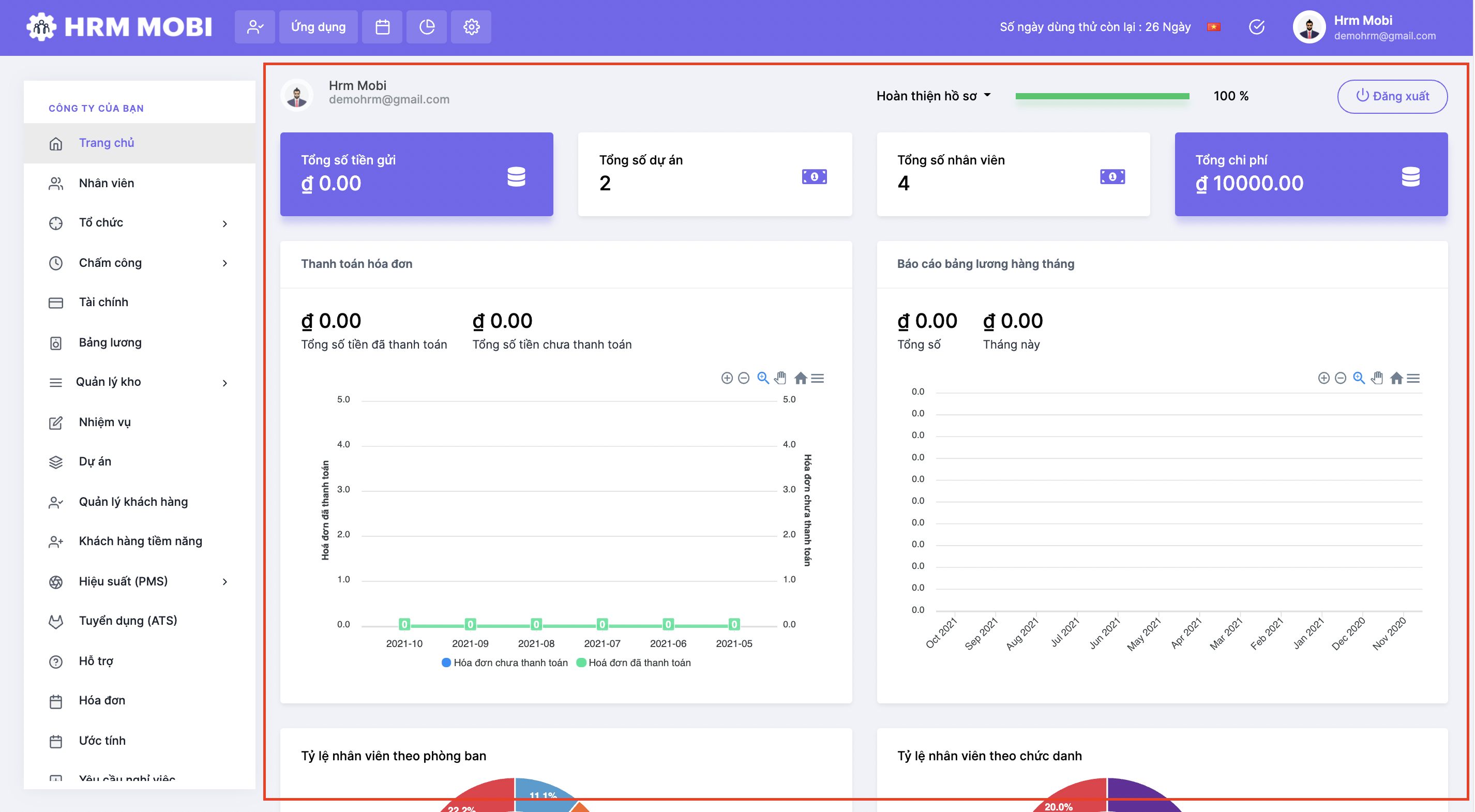Open the user-check icon in top toolbar
The width and height of the screenshot is (1475, 812).
click(x=255, y=27)
